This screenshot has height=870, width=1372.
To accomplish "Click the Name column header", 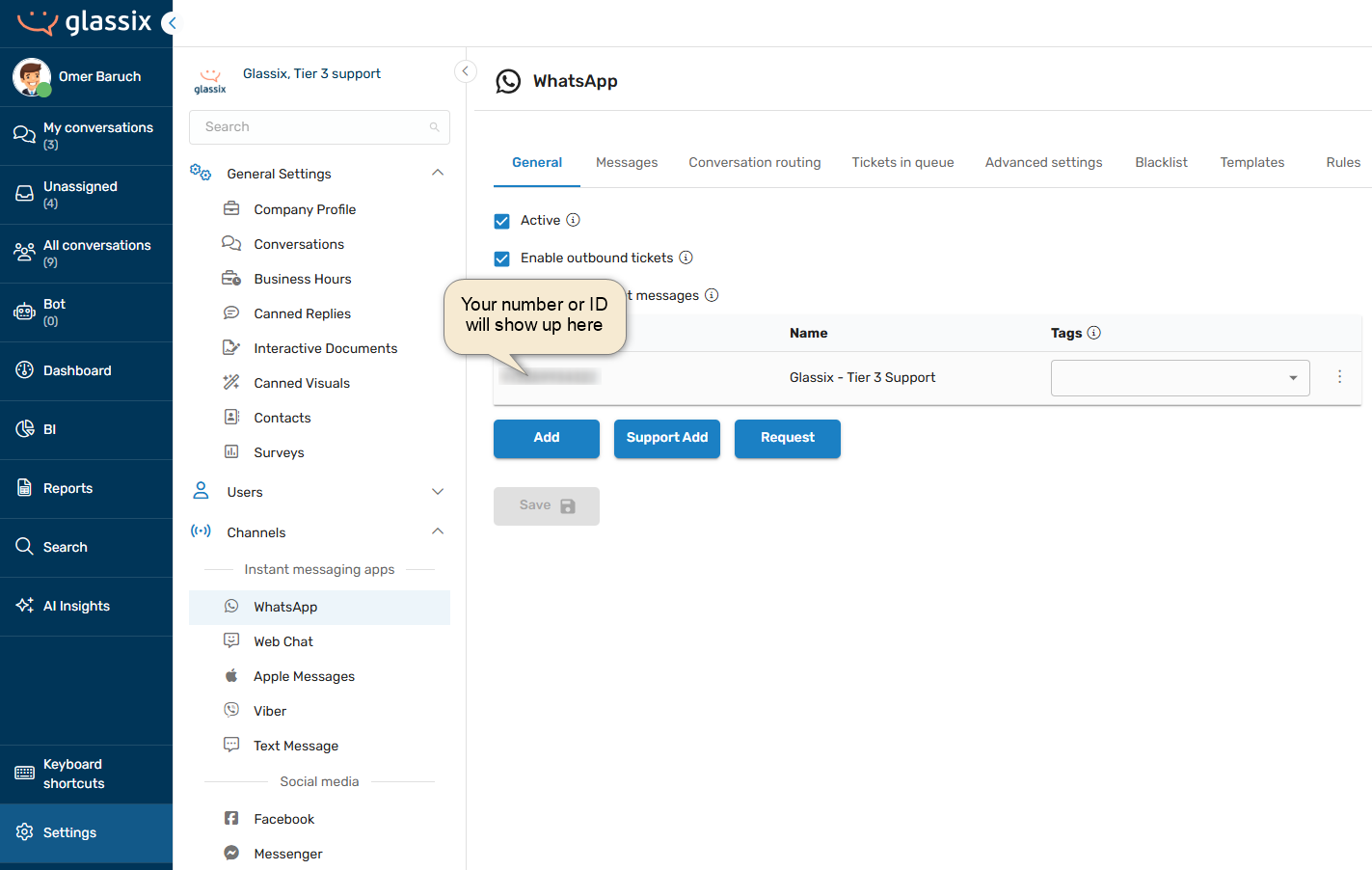I will (808, 333).
